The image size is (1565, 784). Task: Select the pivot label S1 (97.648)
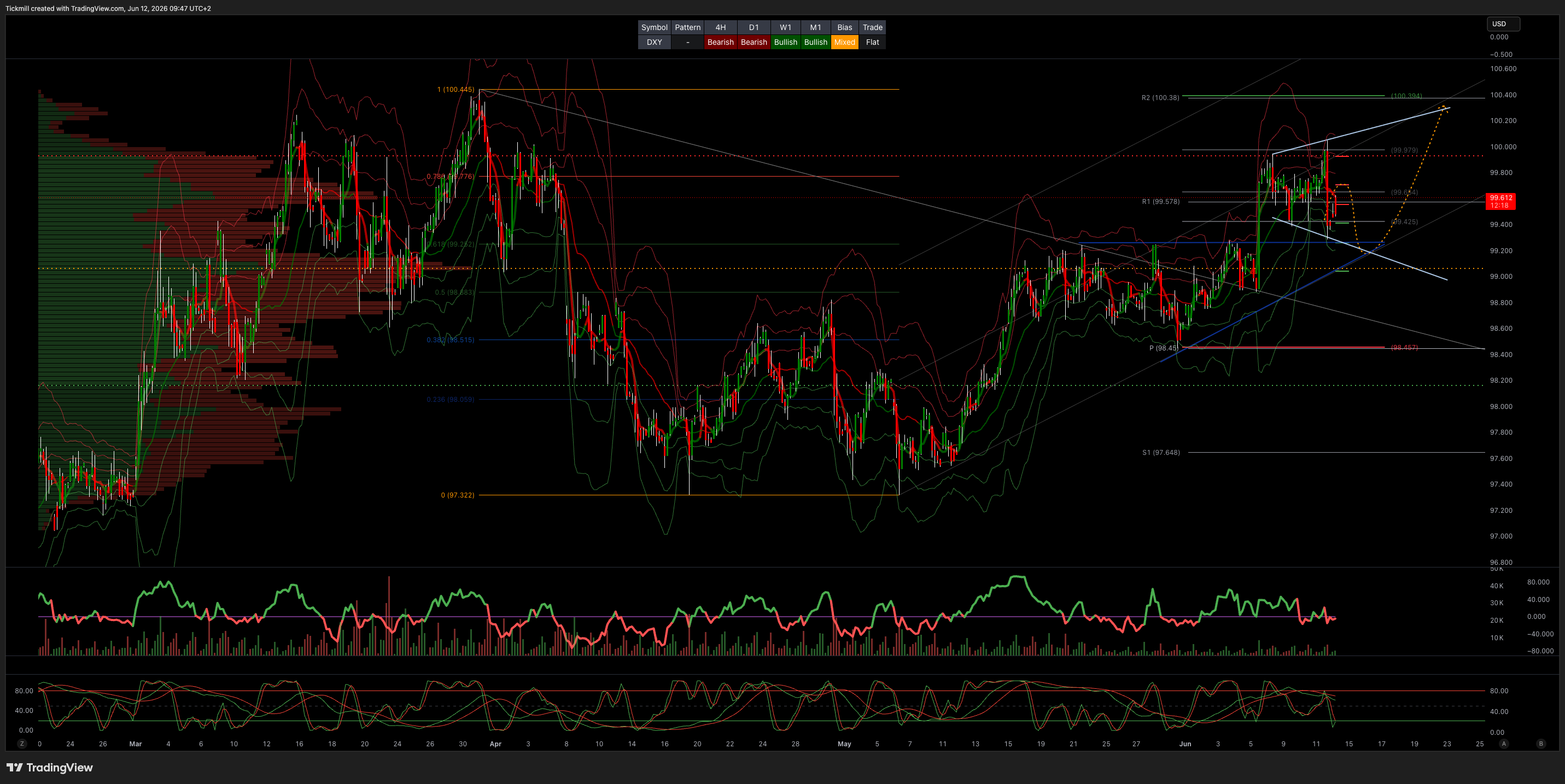point(1161,453)
